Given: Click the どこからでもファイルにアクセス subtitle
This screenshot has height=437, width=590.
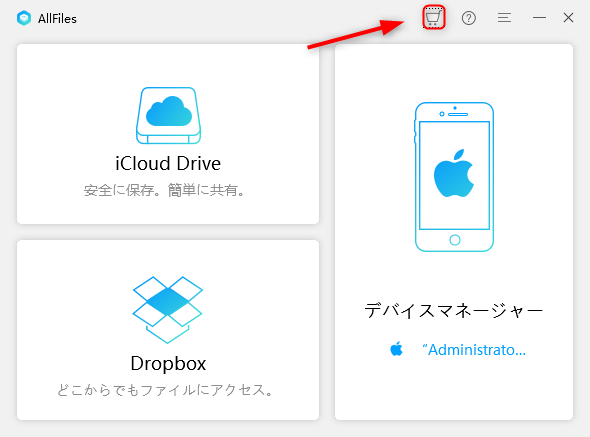Looking at the screenshot, I should (x=165, y=390).
